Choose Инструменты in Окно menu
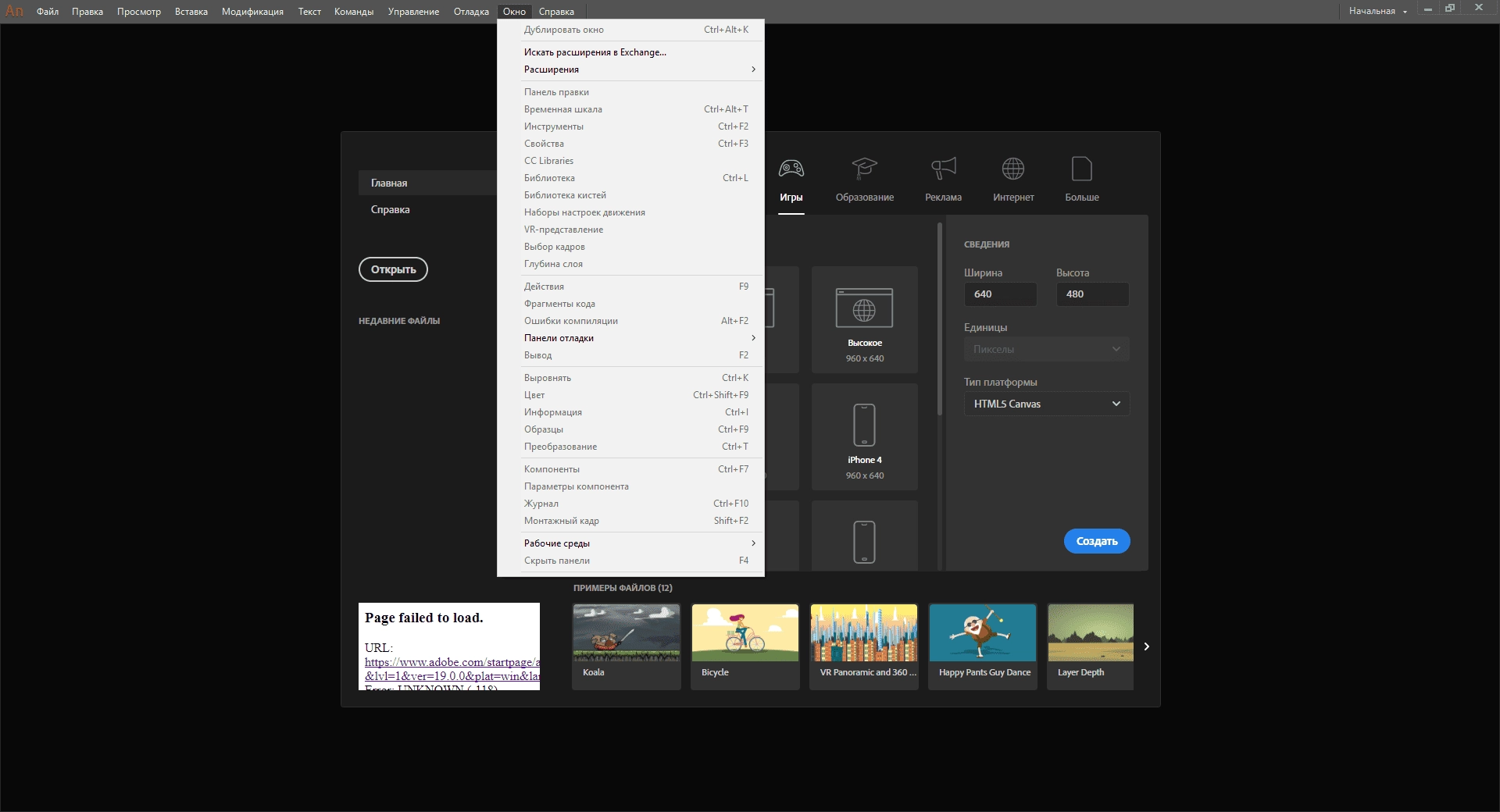The width and height of the screenshot is (1500, 812). pos(630,126)
